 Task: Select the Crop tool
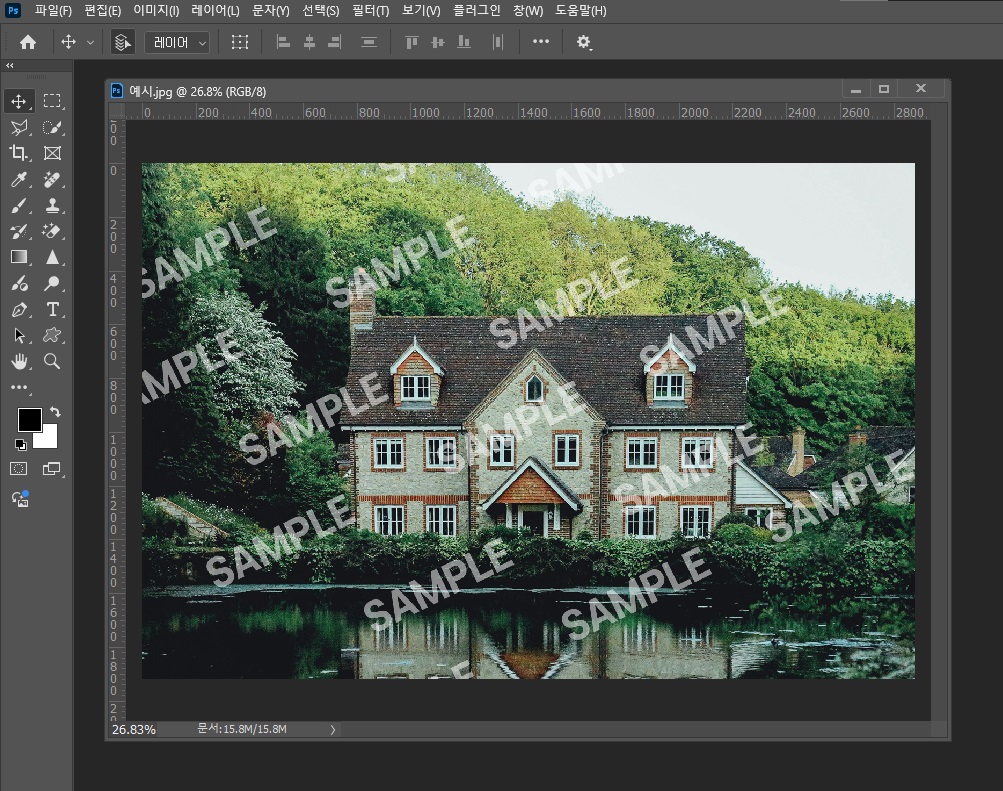tap(19, 153)
